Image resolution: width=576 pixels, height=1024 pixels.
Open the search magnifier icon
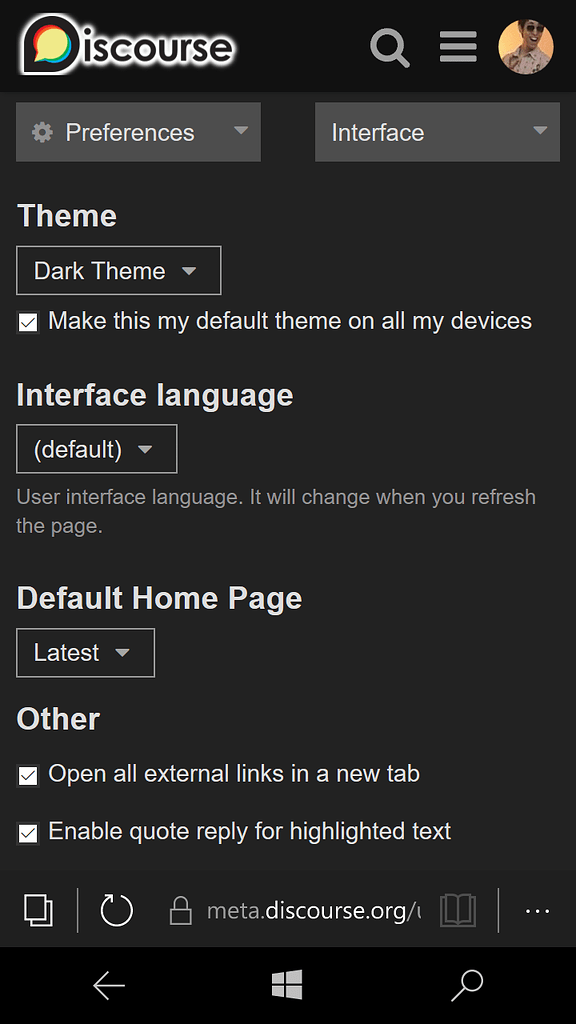390,47
